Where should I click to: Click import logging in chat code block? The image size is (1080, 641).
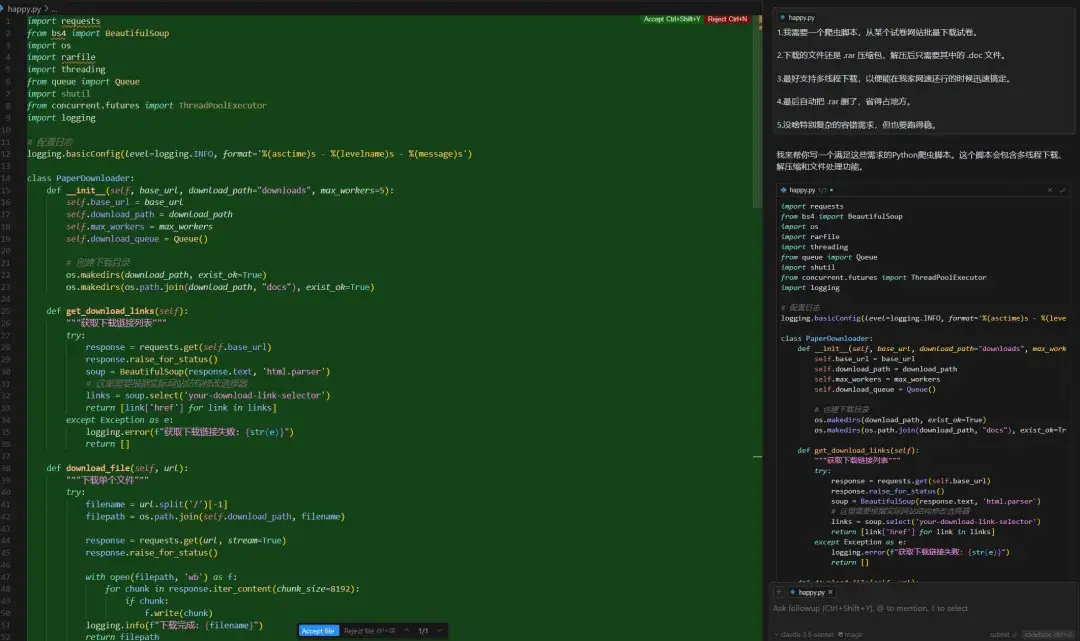point(810,288)
